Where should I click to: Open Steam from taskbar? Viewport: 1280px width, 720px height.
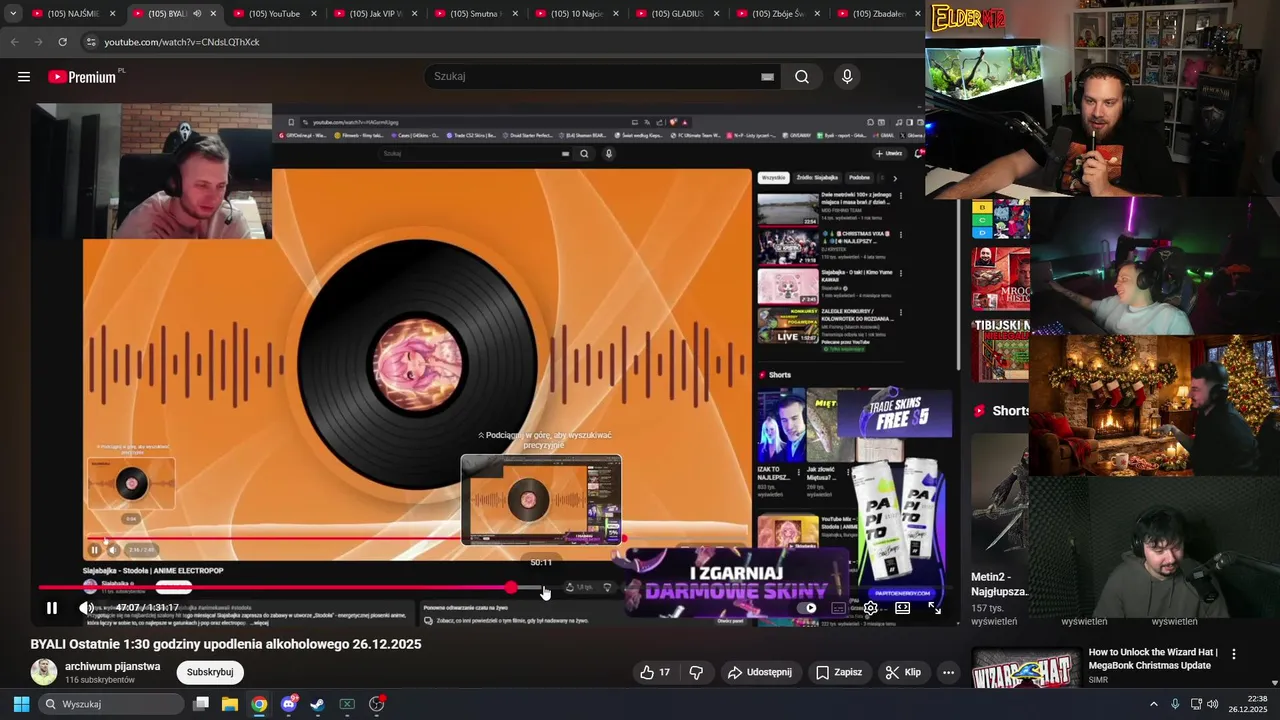click(x=317, y=704)
